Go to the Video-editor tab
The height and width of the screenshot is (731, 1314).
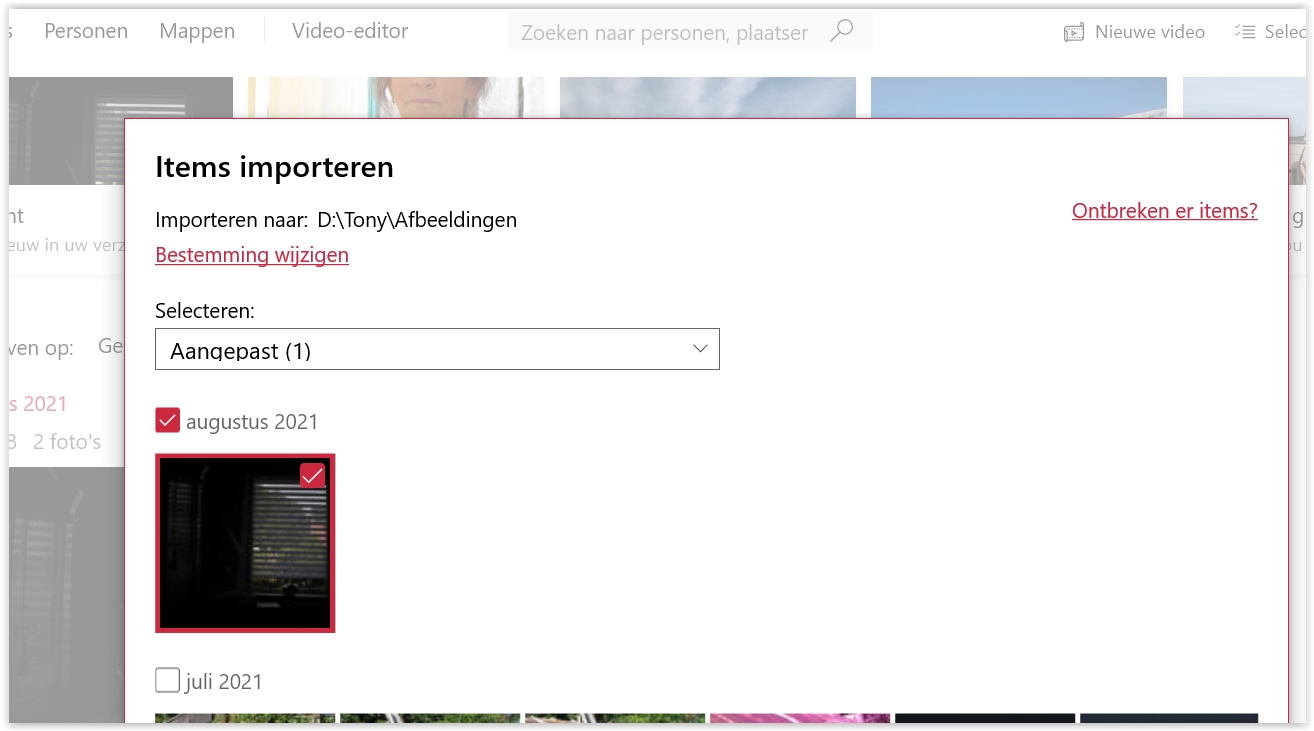350,31
